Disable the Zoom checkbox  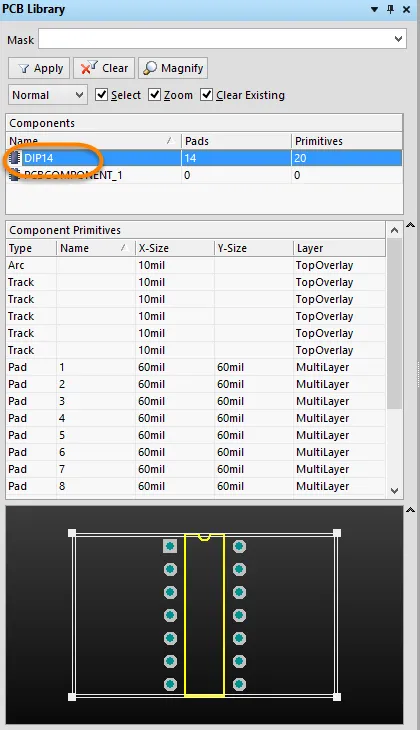(154, 95)
